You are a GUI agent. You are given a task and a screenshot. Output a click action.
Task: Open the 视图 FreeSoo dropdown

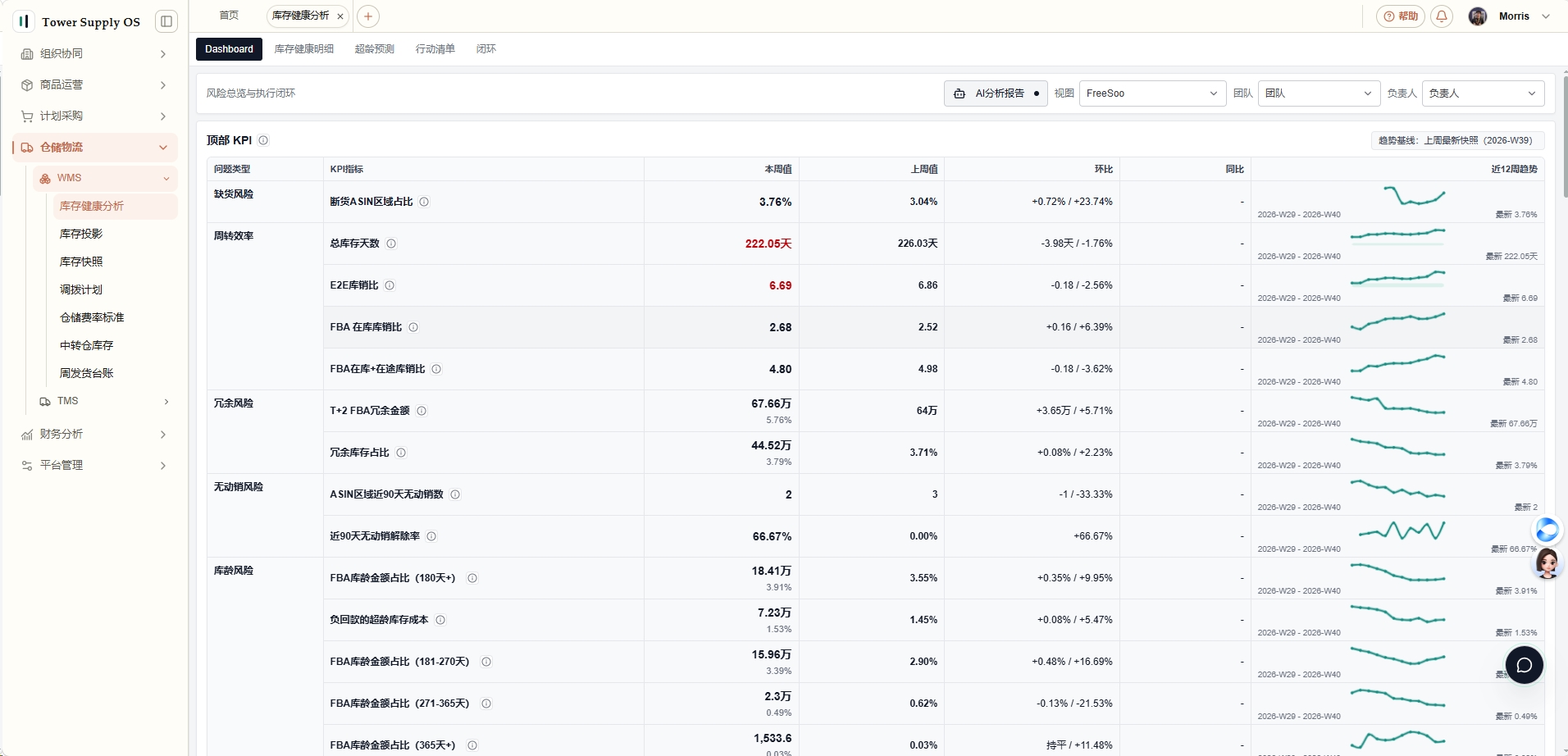pyautogui.click(x=1152, y=93)
